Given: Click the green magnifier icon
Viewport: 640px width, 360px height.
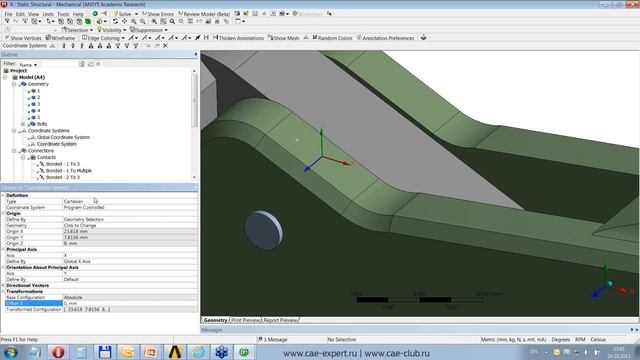Looking at the screenshot, I should coord(172,21).
